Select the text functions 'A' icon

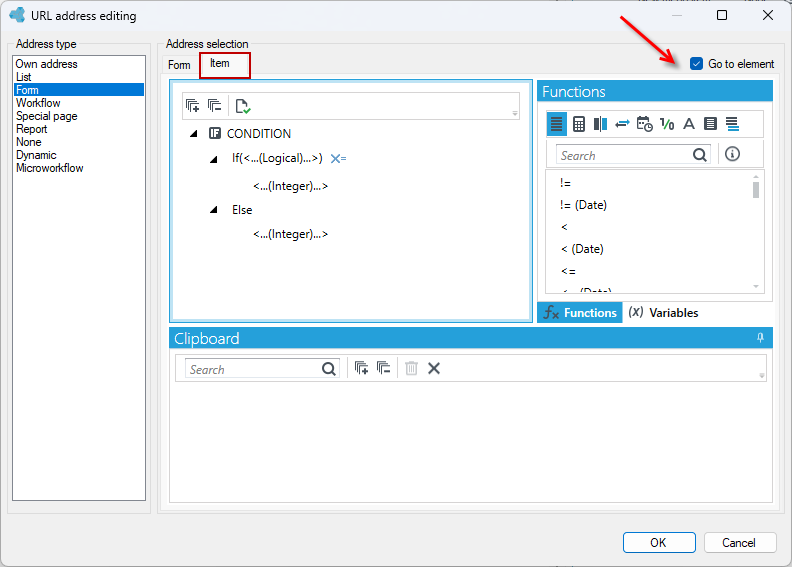click(x=688, y=124)
